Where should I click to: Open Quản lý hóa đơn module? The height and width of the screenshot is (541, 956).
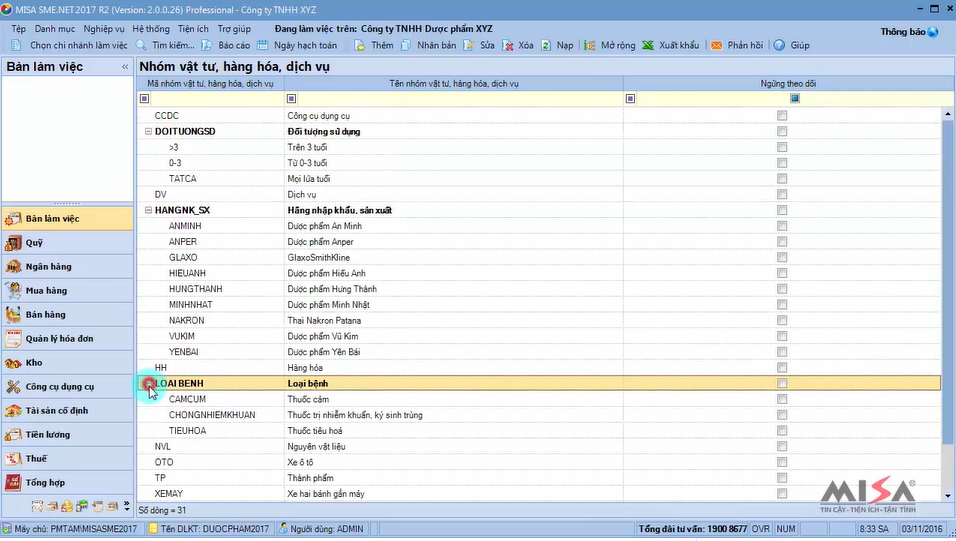click(x=67, y=339)
